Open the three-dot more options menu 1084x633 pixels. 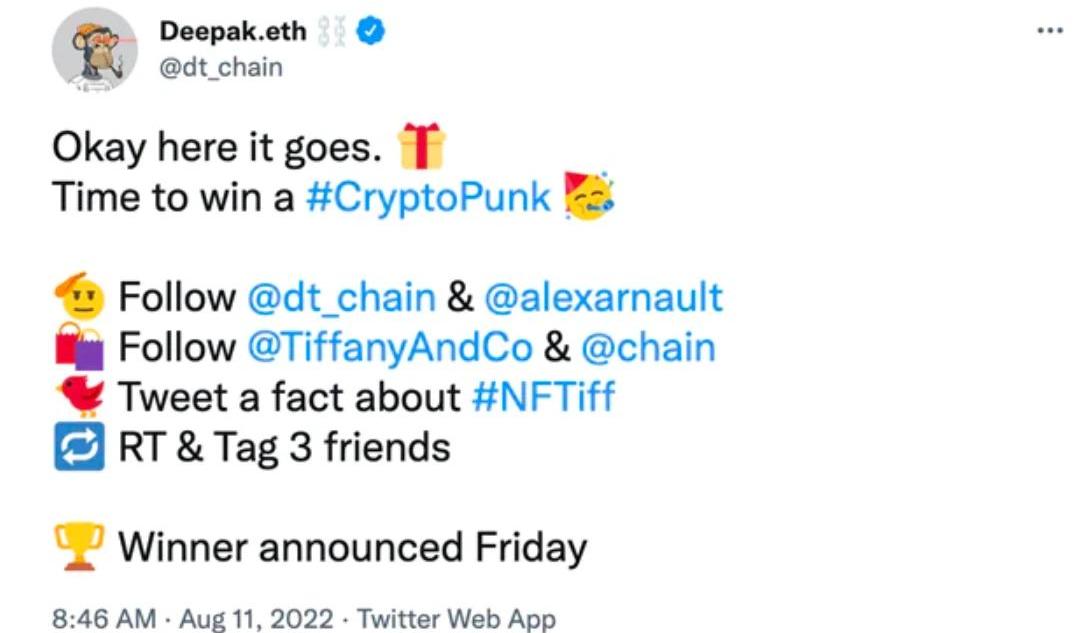1050,30
